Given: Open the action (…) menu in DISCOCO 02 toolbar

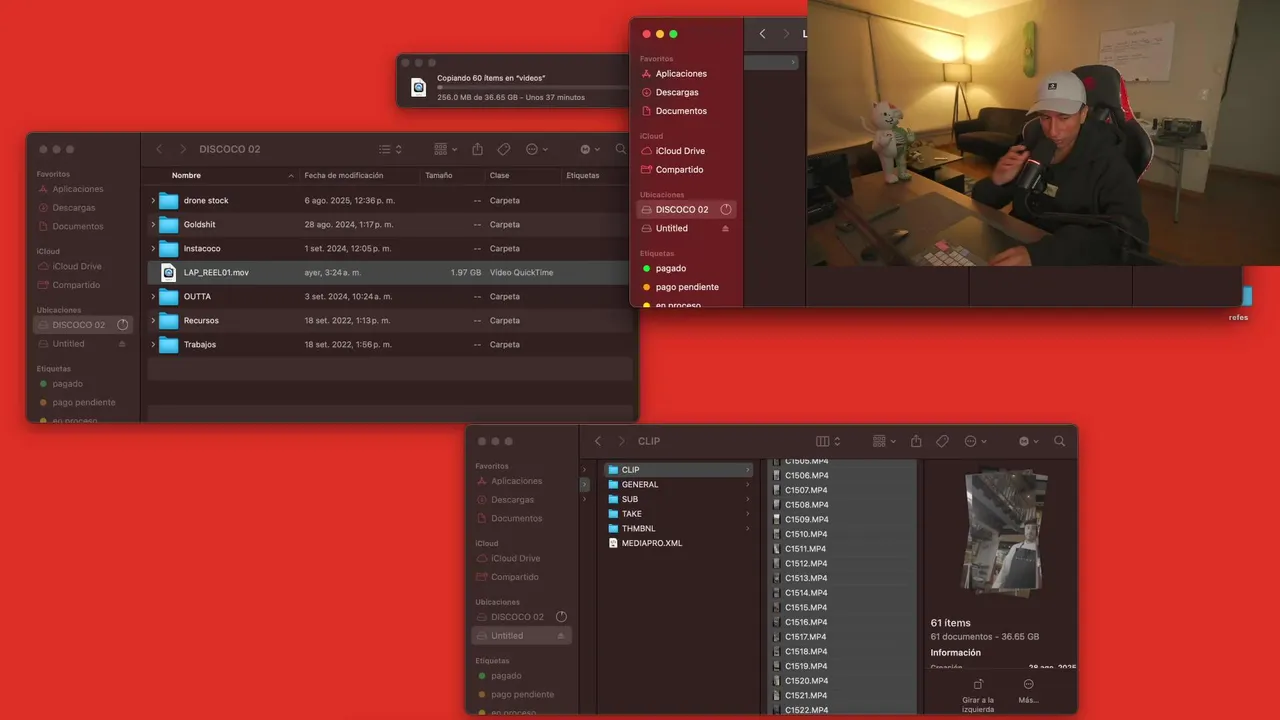Looking at the screenshot, I should (x=535, y=149).
